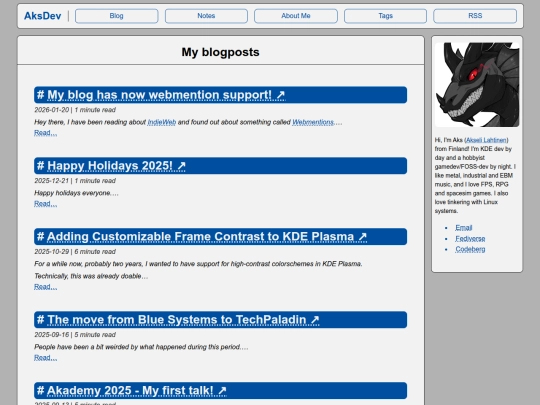Follow the IndieWeb link in excerpt
The image size is (540, 405).
pyautogui.click(x=162, y=122)
